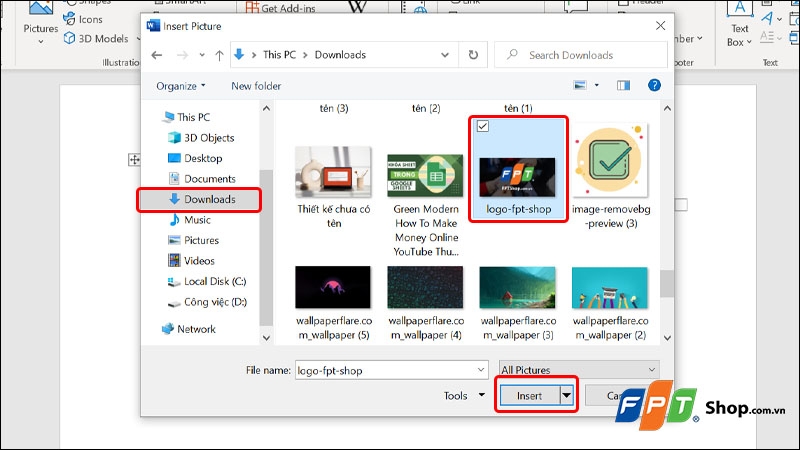Screen dimensions: 800x450
Task: Refresh the Downloads folder listing
Action: tap(473, 55)
